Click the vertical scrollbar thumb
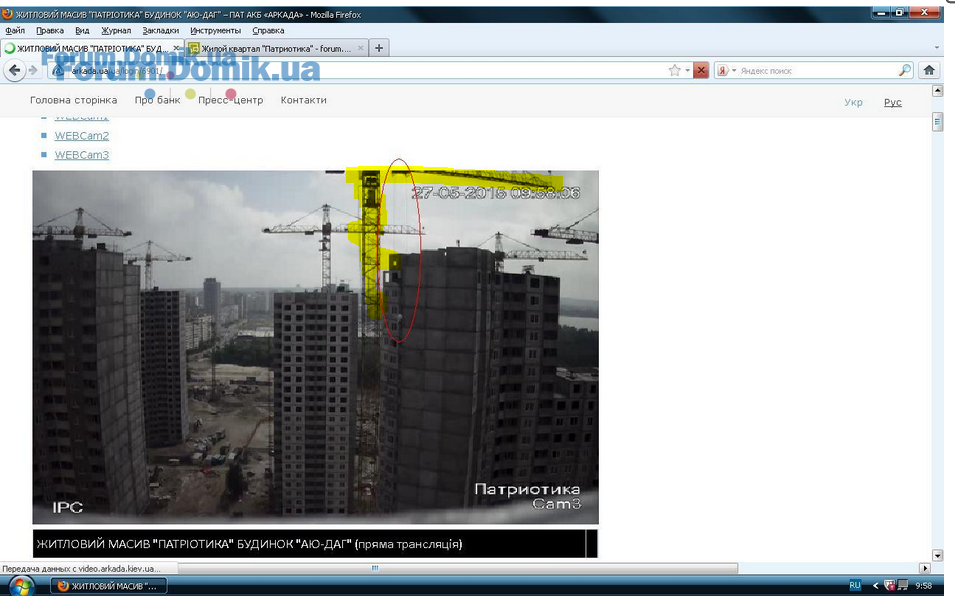Screen dimensions: 955x600 pyautogui.click(x=937, y=122)
